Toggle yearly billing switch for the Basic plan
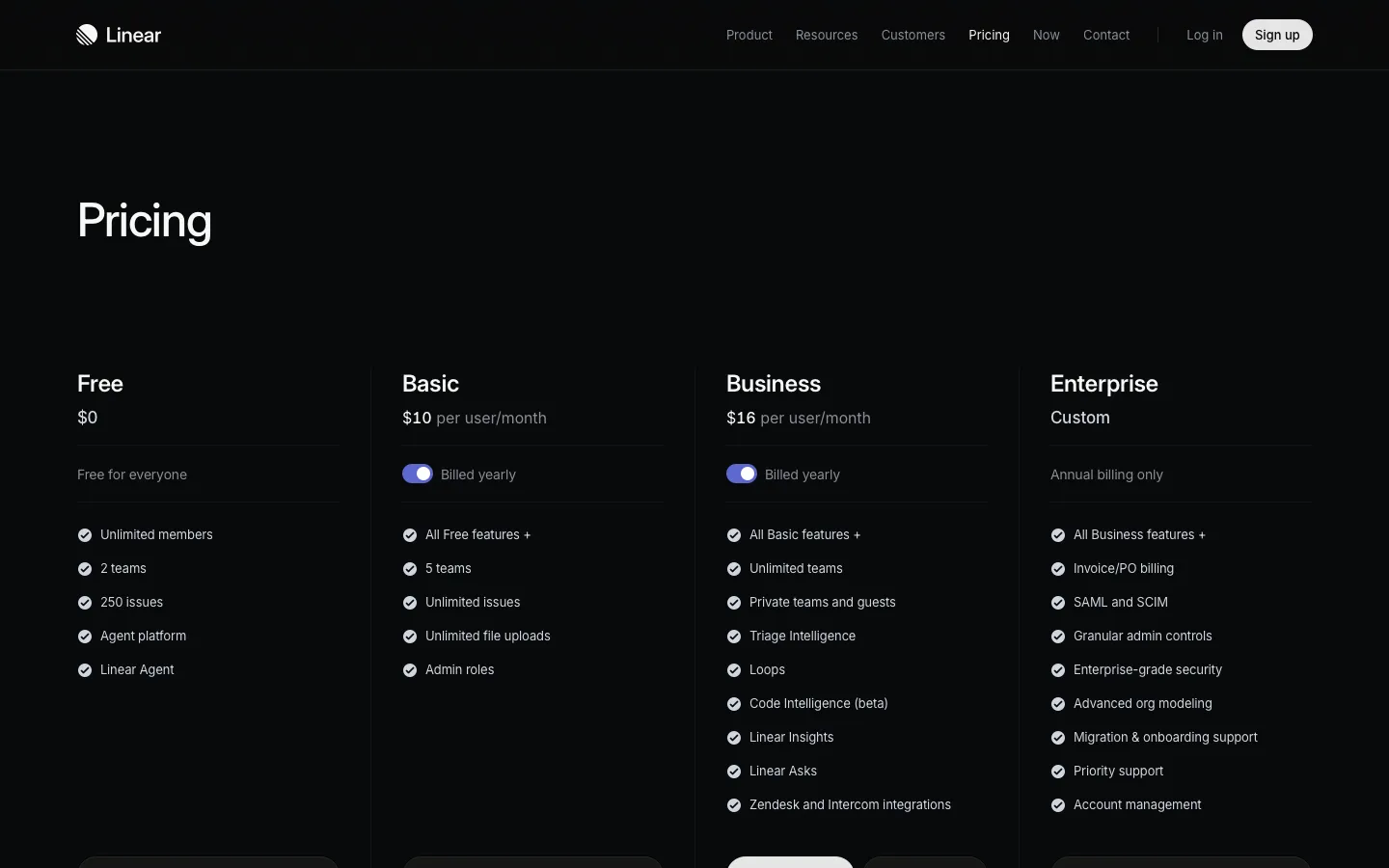The image size is (1389, 868). tap(418, 474)
